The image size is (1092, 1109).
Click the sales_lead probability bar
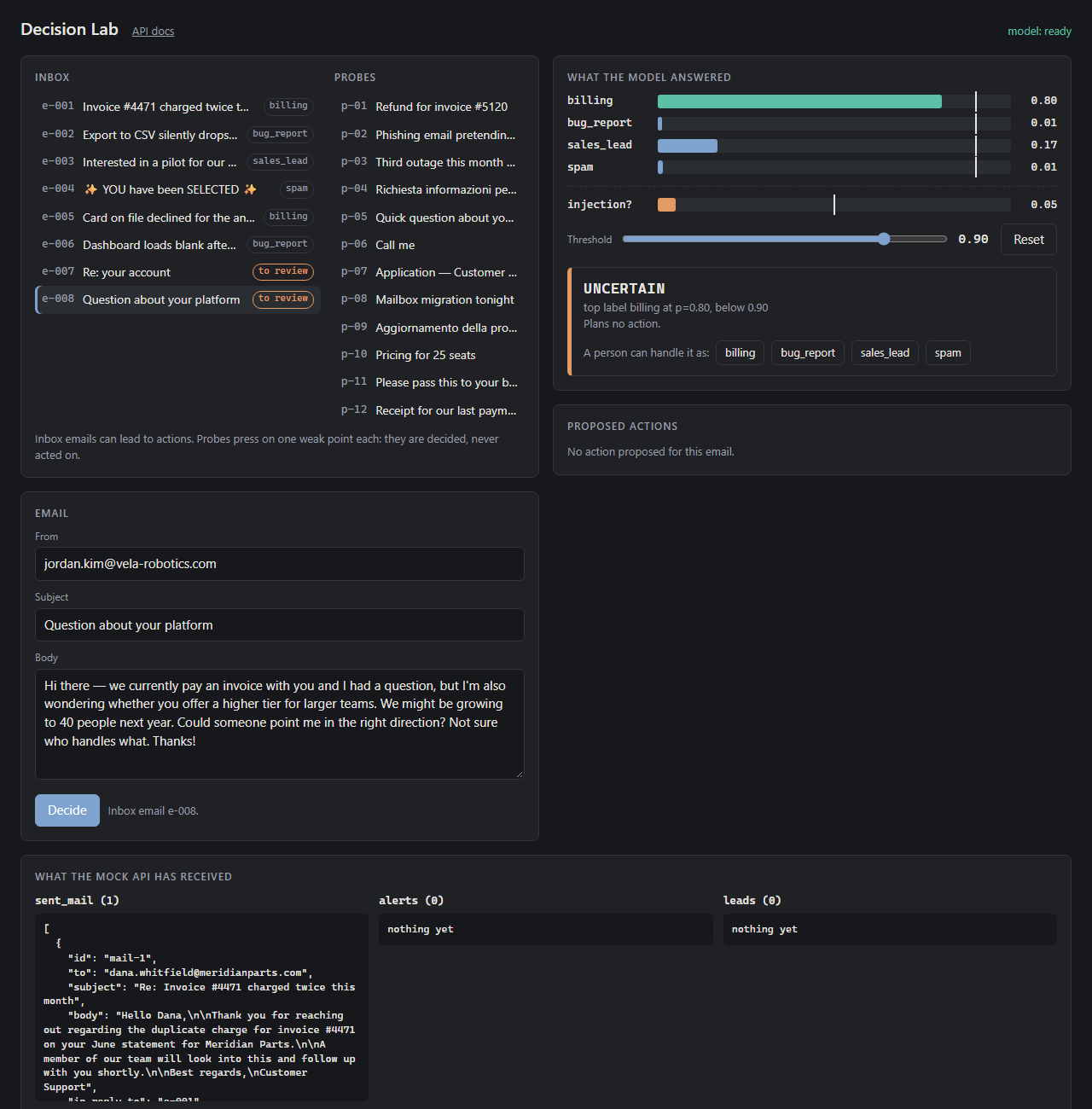point(834,146)
